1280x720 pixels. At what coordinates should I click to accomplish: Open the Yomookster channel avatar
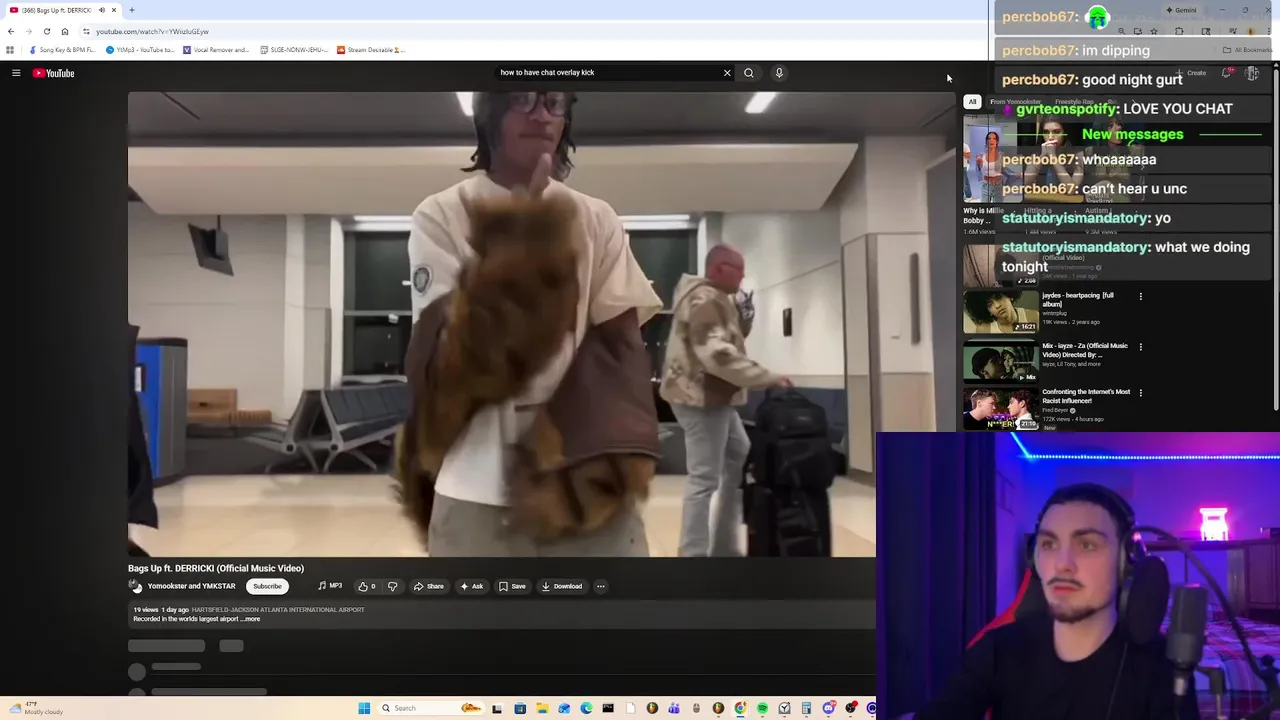pyautogui.click(x=136, y=586)
